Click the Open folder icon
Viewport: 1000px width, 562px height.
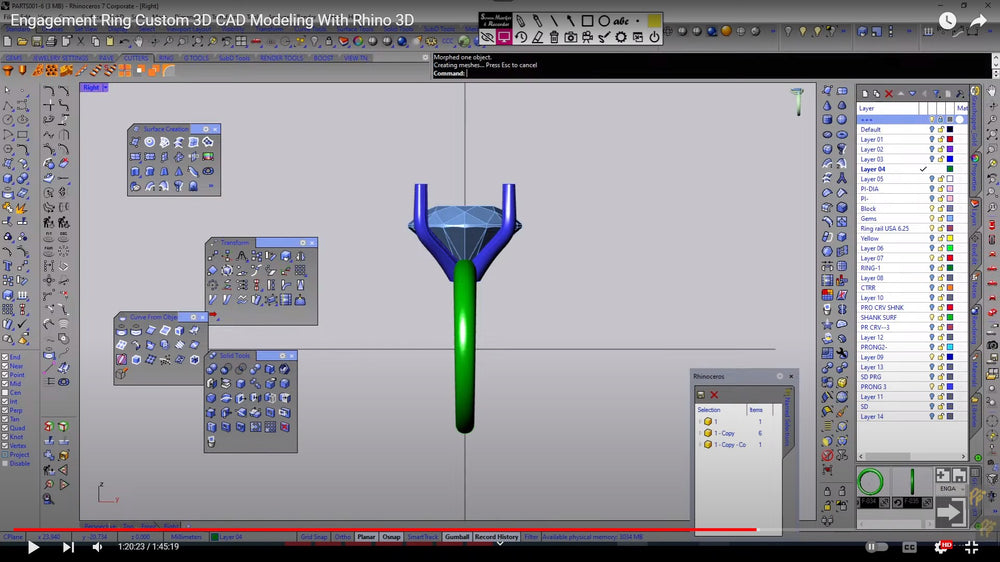coord(22,41)
